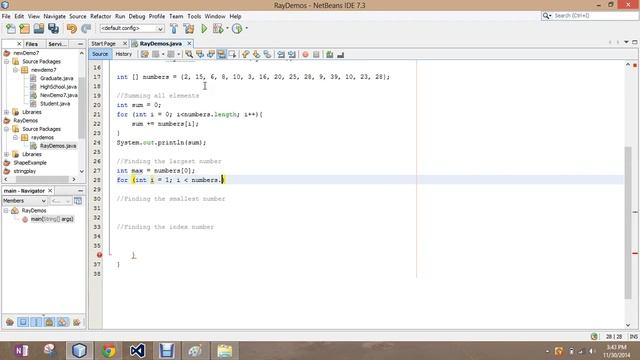Select Graduate.java in project tree
The height and width of the screenshot is (360, 640).
(56, 78)
